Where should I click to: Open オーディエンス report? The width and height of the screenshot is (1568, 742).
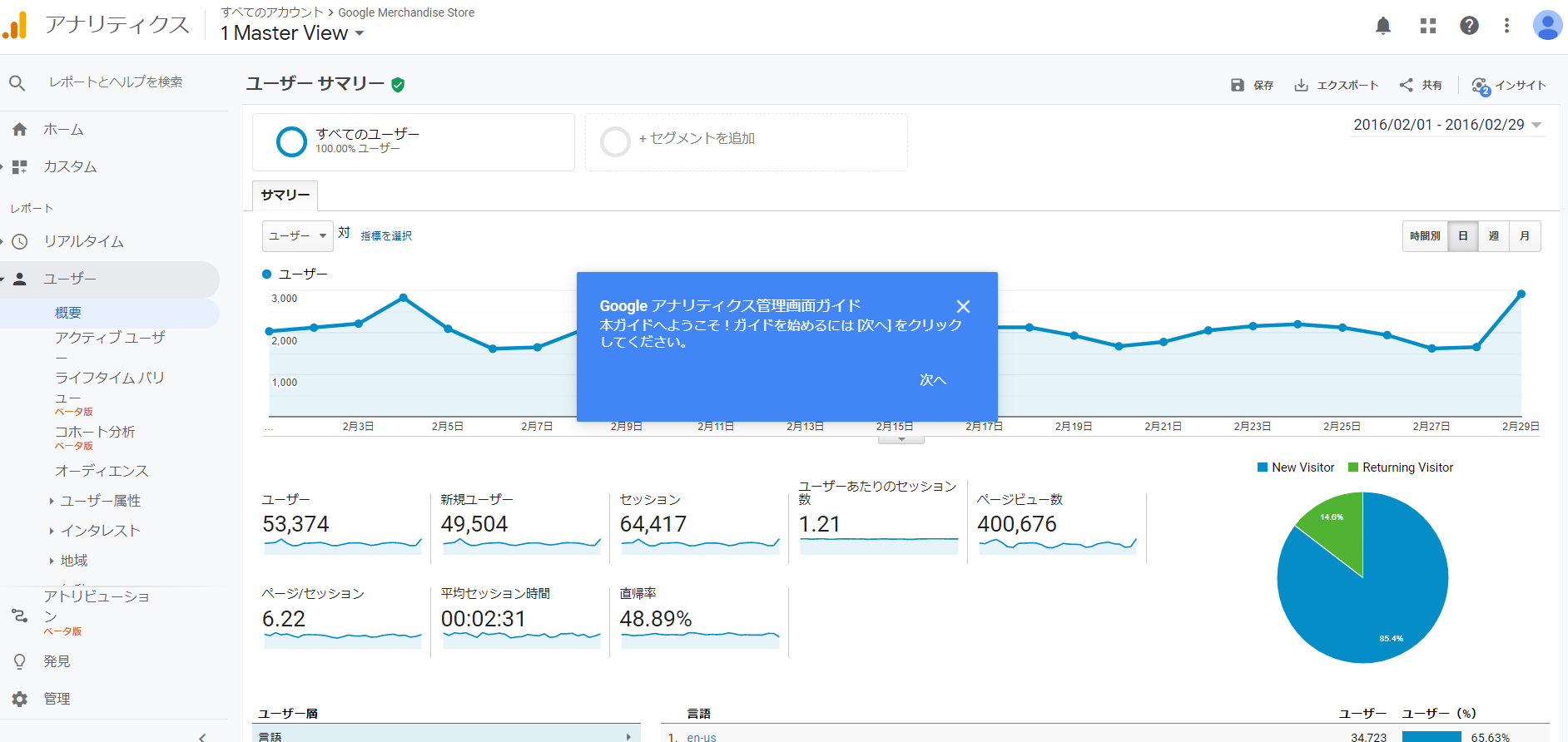pyautogui.click(x=102, y=471)
